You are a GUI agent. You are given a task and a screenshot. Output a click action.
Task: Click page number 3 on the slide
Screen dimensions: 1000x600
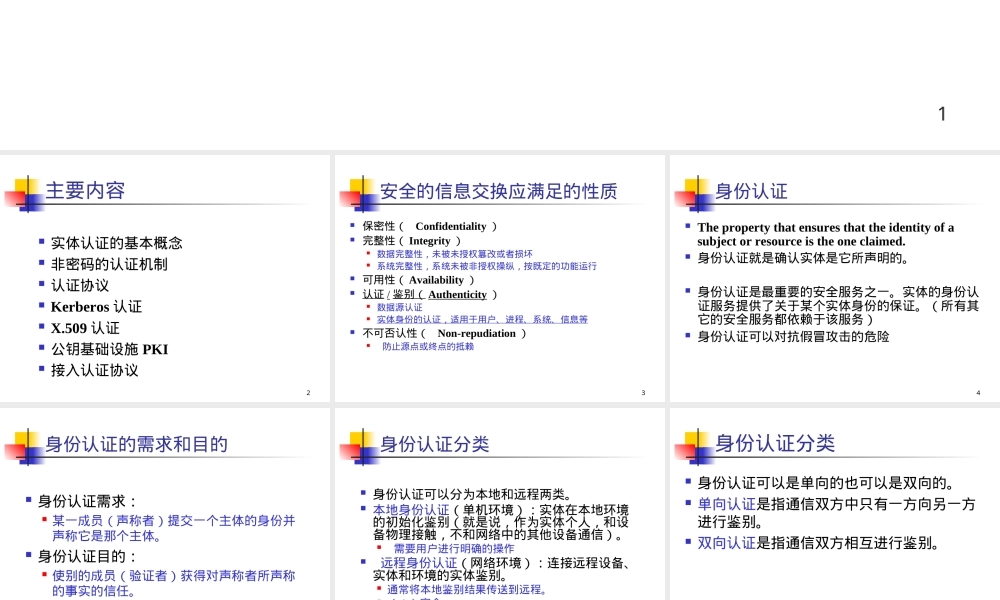pyautogui.click(x=643, y=393)
